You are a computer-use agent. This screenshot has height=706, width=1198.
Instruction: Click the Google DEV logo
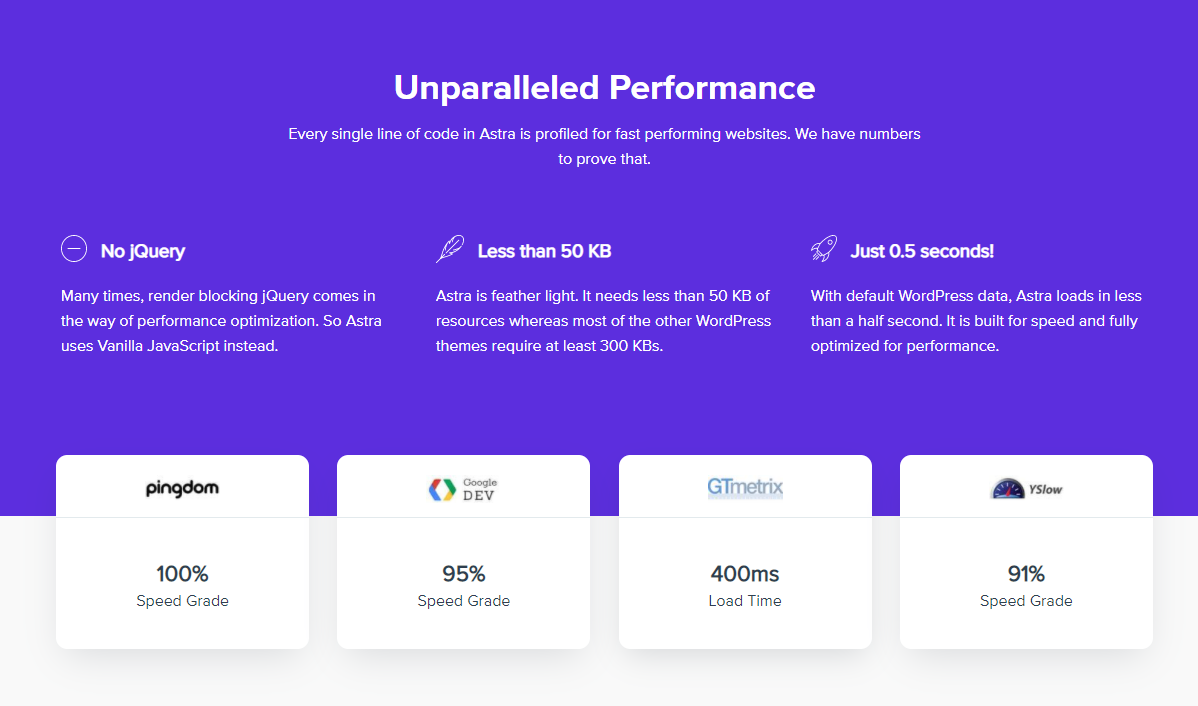463,488
